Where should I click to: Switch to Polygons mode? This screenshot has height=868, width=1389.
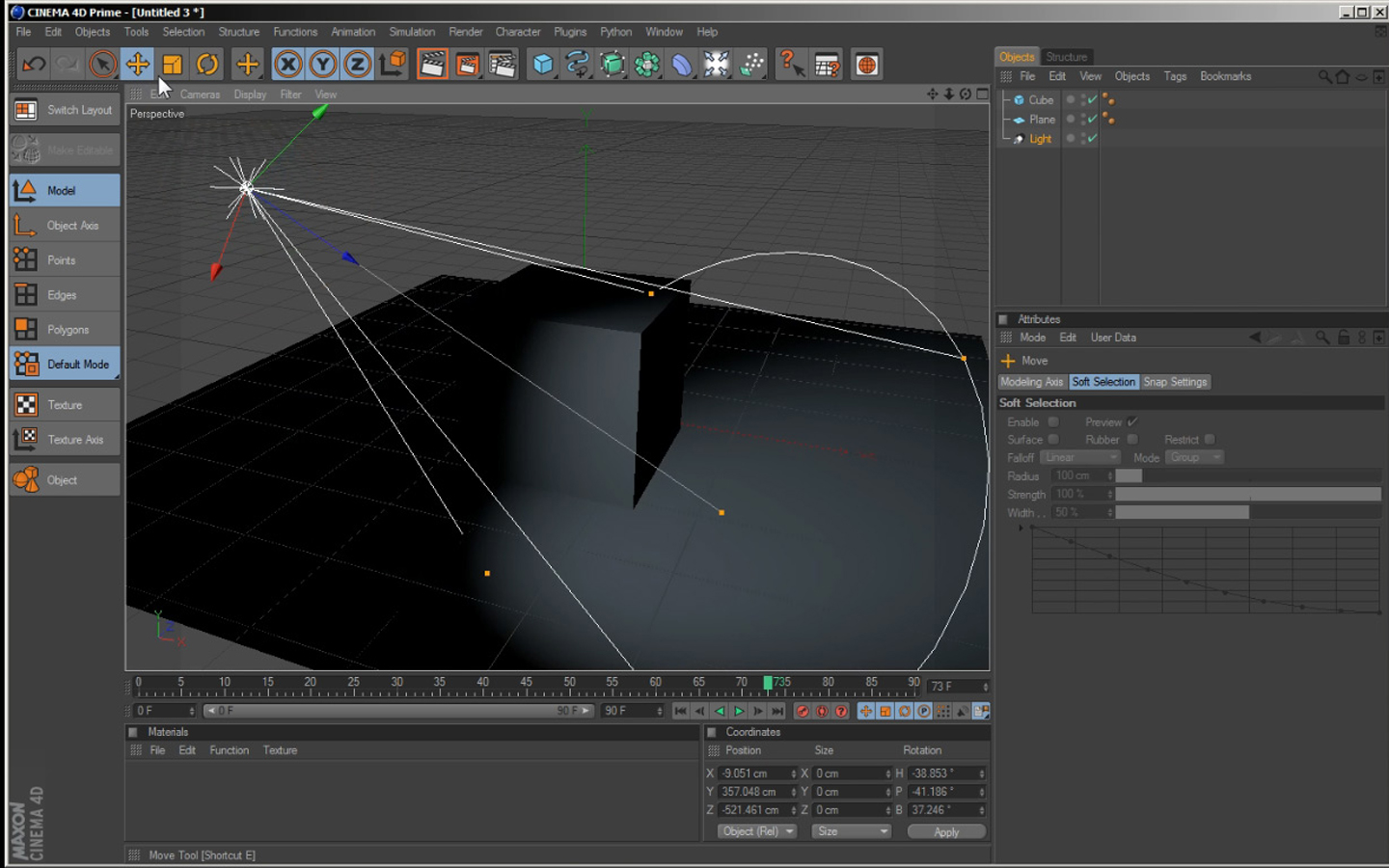click(62, 329)
